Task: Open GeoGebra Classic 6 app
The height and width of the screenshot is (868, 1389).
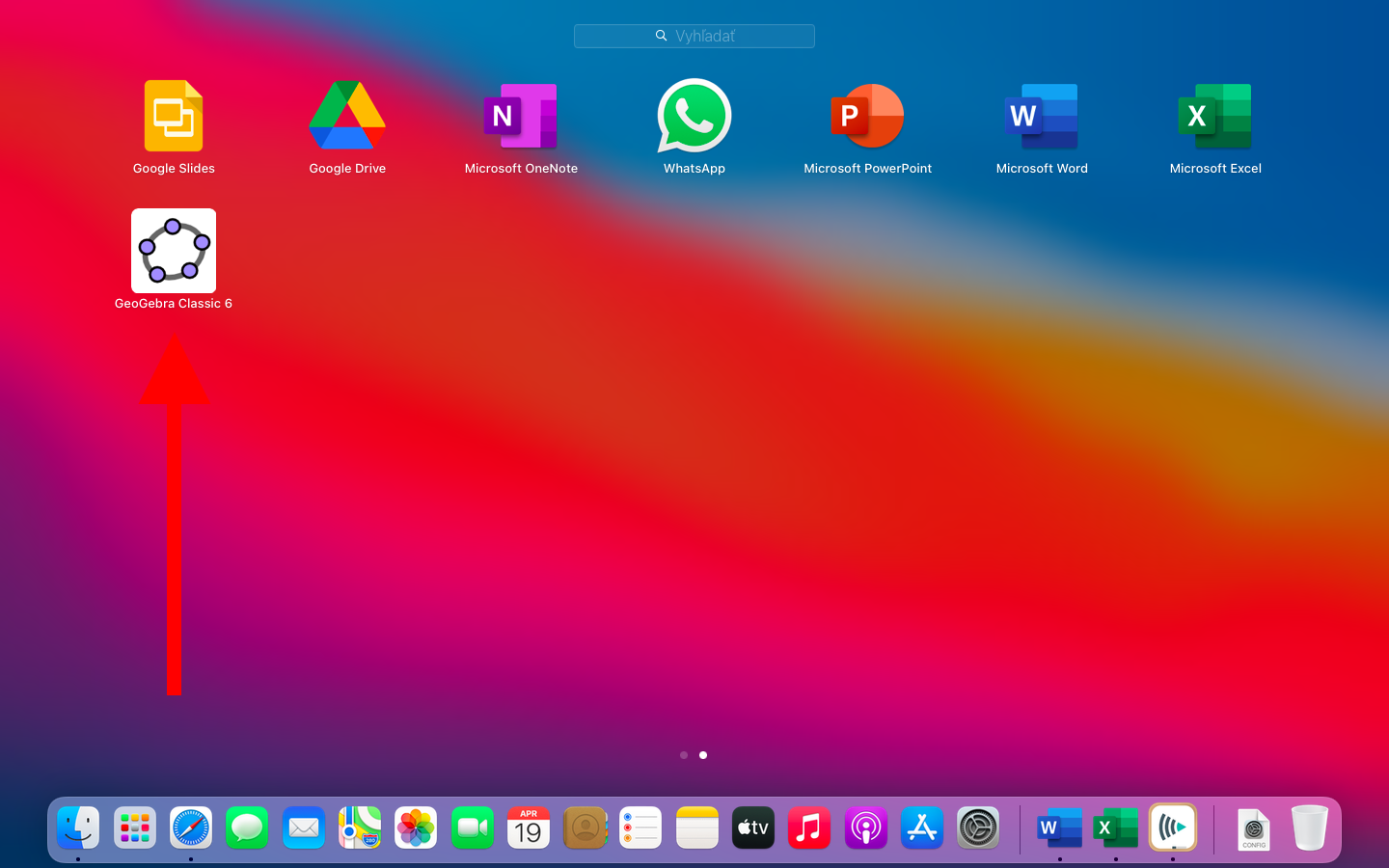Action: pyautogui.click(x=174, y=252)
